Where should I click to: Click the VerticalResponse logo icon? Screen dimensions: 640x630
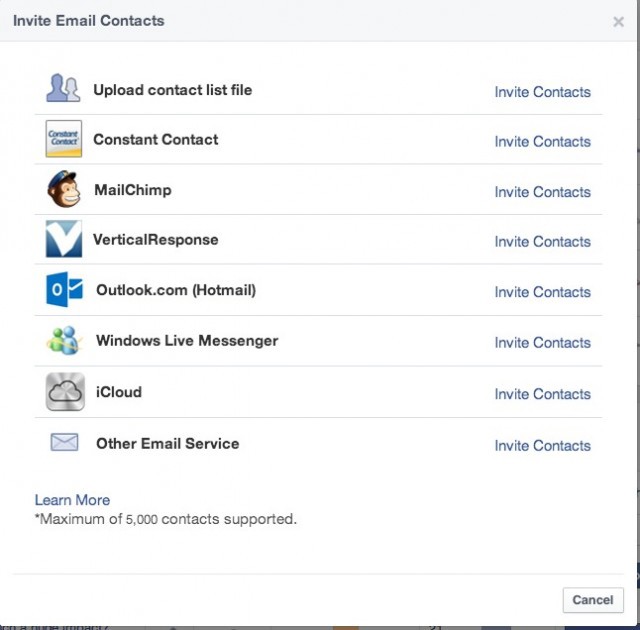pos(64,239)
